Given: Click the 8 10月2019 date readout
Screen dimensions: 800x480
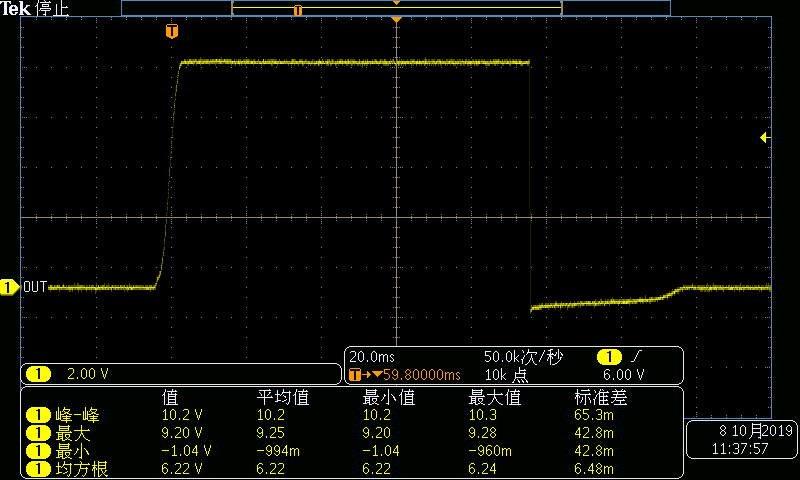Looking at the screenshot, I should click(756, 431).
